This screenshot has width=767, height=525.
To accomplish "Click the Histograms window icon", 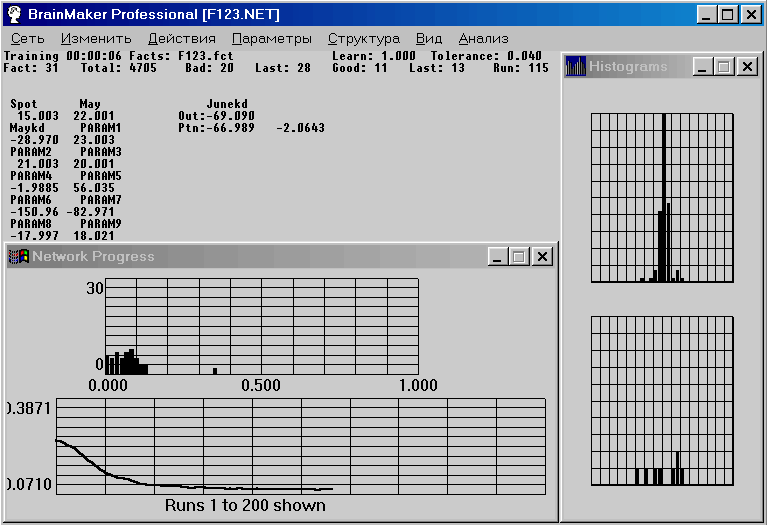I will (x=576, y=67).
